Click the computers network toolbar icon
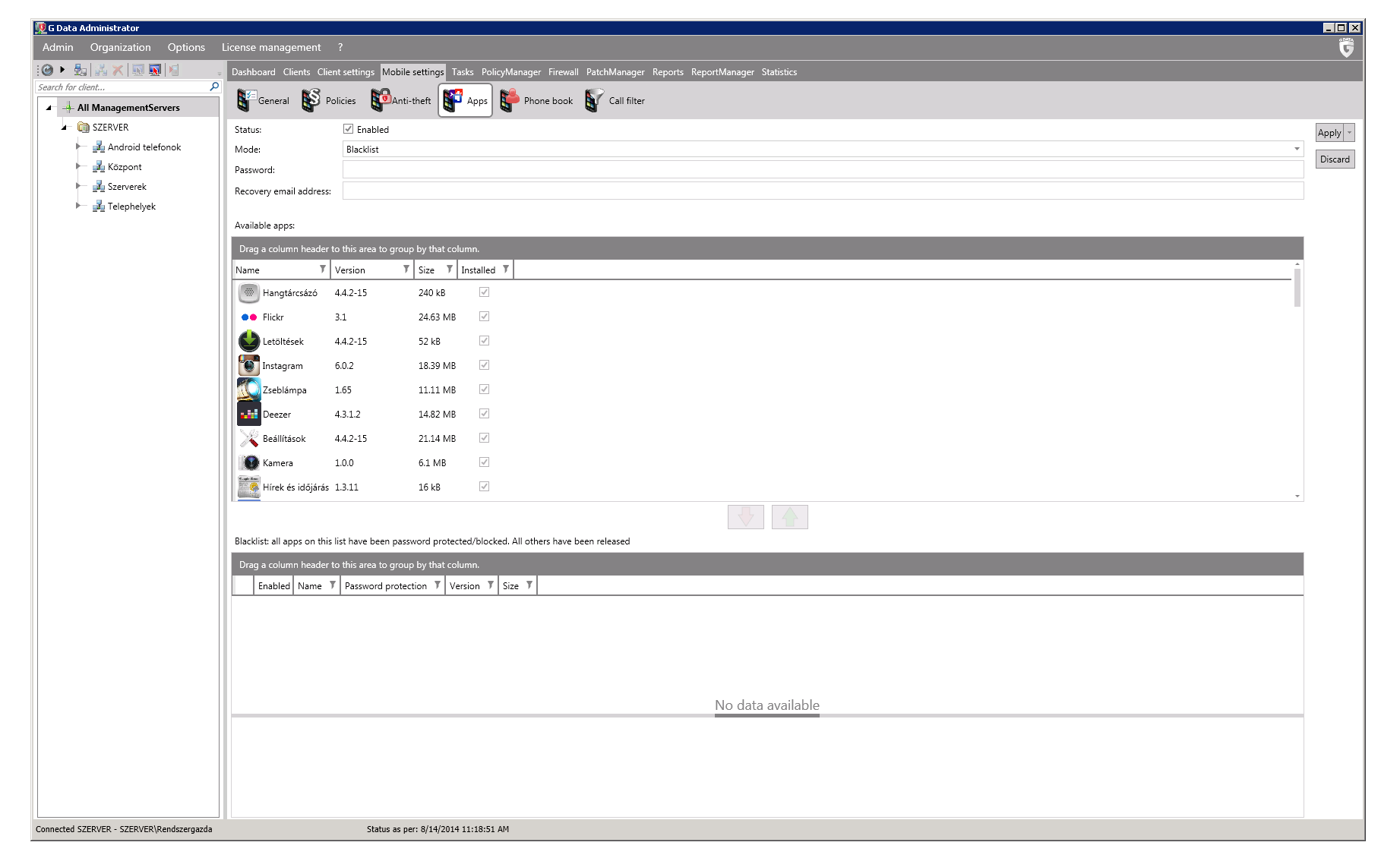The width and height of the screenshot is (1400, 861). point(81,70)
